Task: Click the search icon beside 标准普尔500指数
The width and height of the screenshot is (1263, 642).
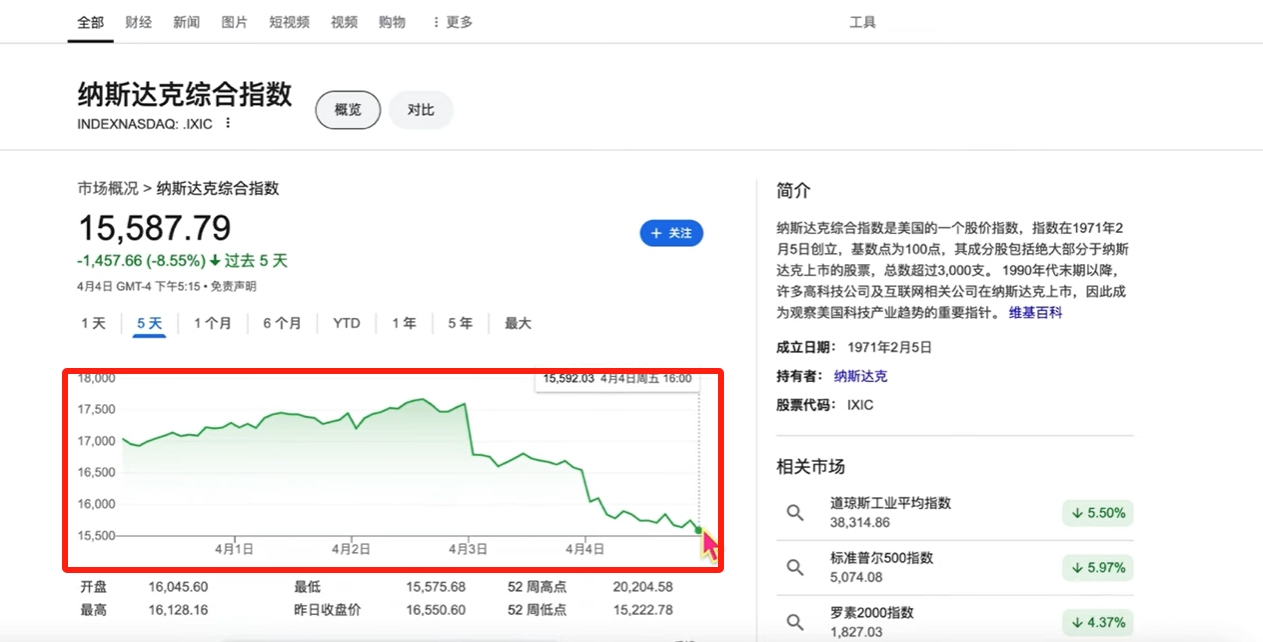Action: pyautogui.click(x=795, y=567)
